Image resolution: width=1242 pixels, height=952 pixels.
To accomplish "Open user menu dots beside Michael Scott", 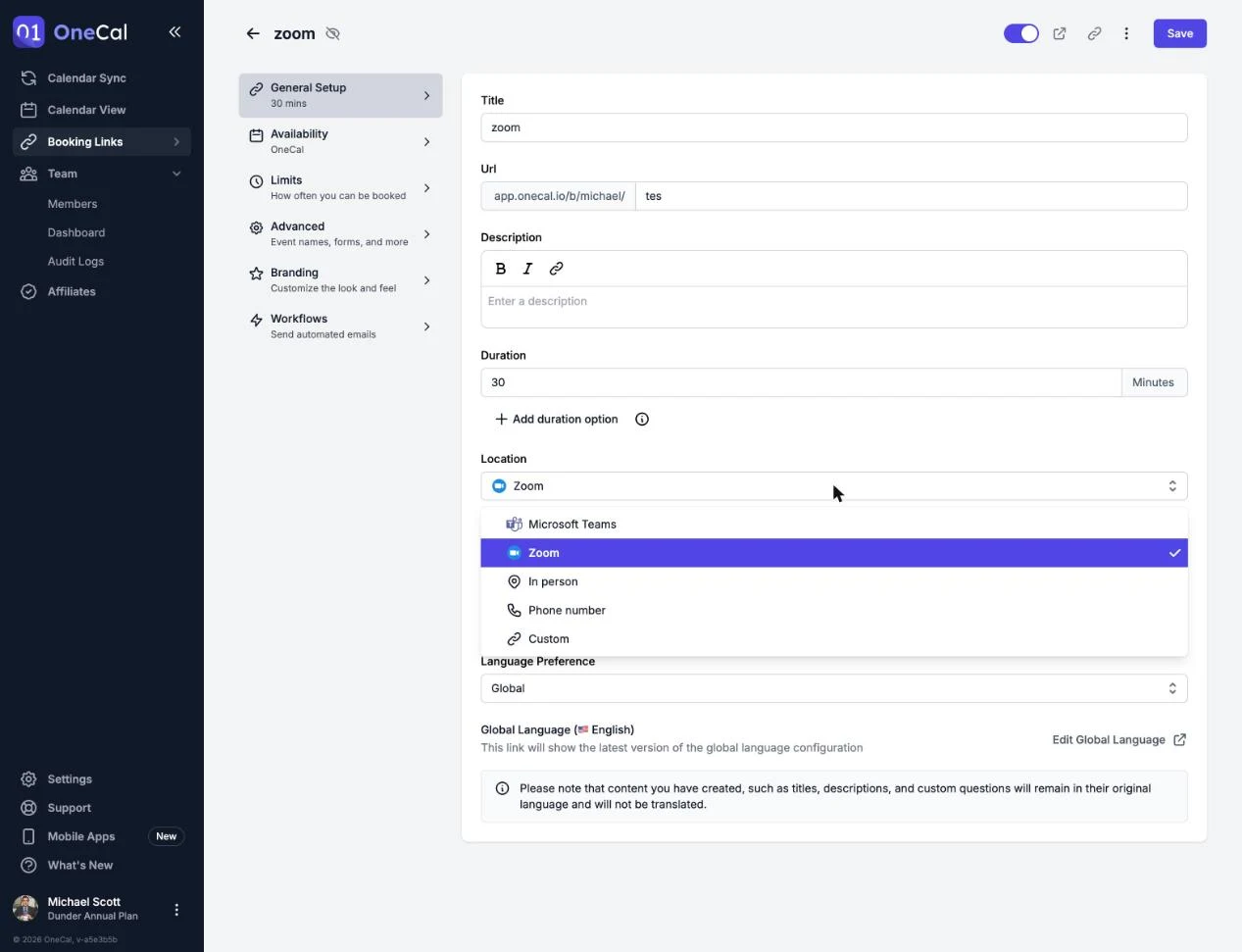I will click(x=176, y=909).
